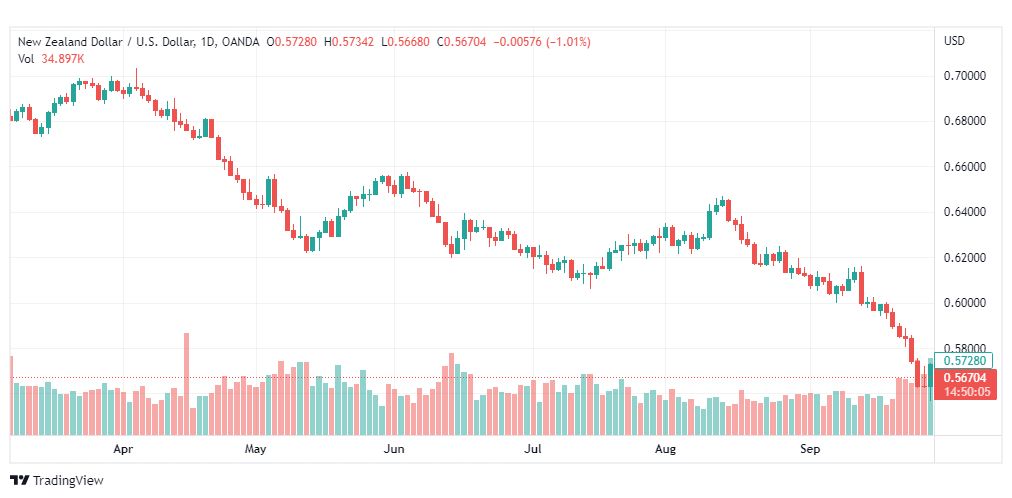Click the USD currency label
This screenshot has width=1012, height=498.
coord(955,41)
